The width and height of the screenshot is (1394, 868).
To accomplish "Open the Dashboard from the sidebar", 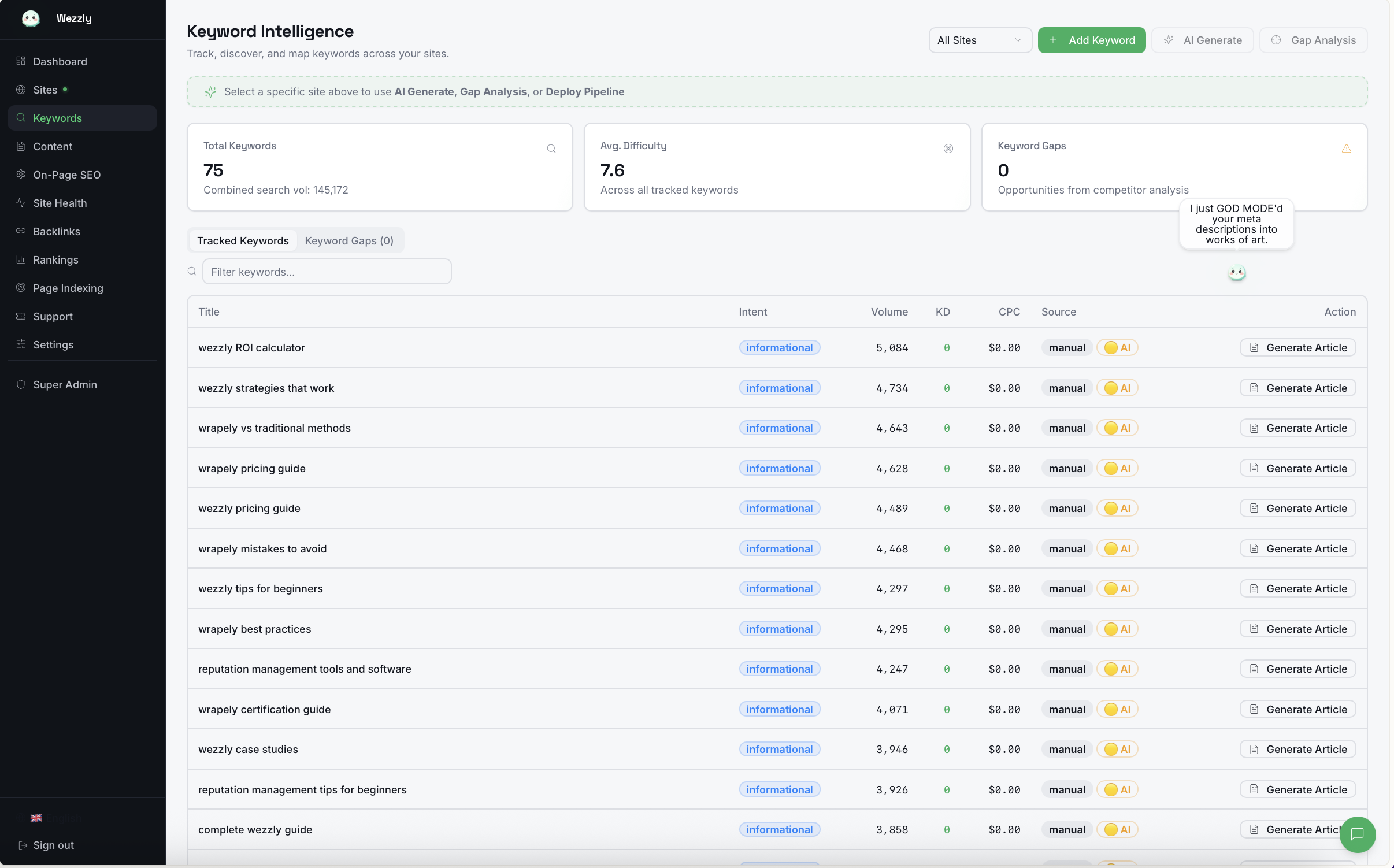I will (x=60, y=61).
